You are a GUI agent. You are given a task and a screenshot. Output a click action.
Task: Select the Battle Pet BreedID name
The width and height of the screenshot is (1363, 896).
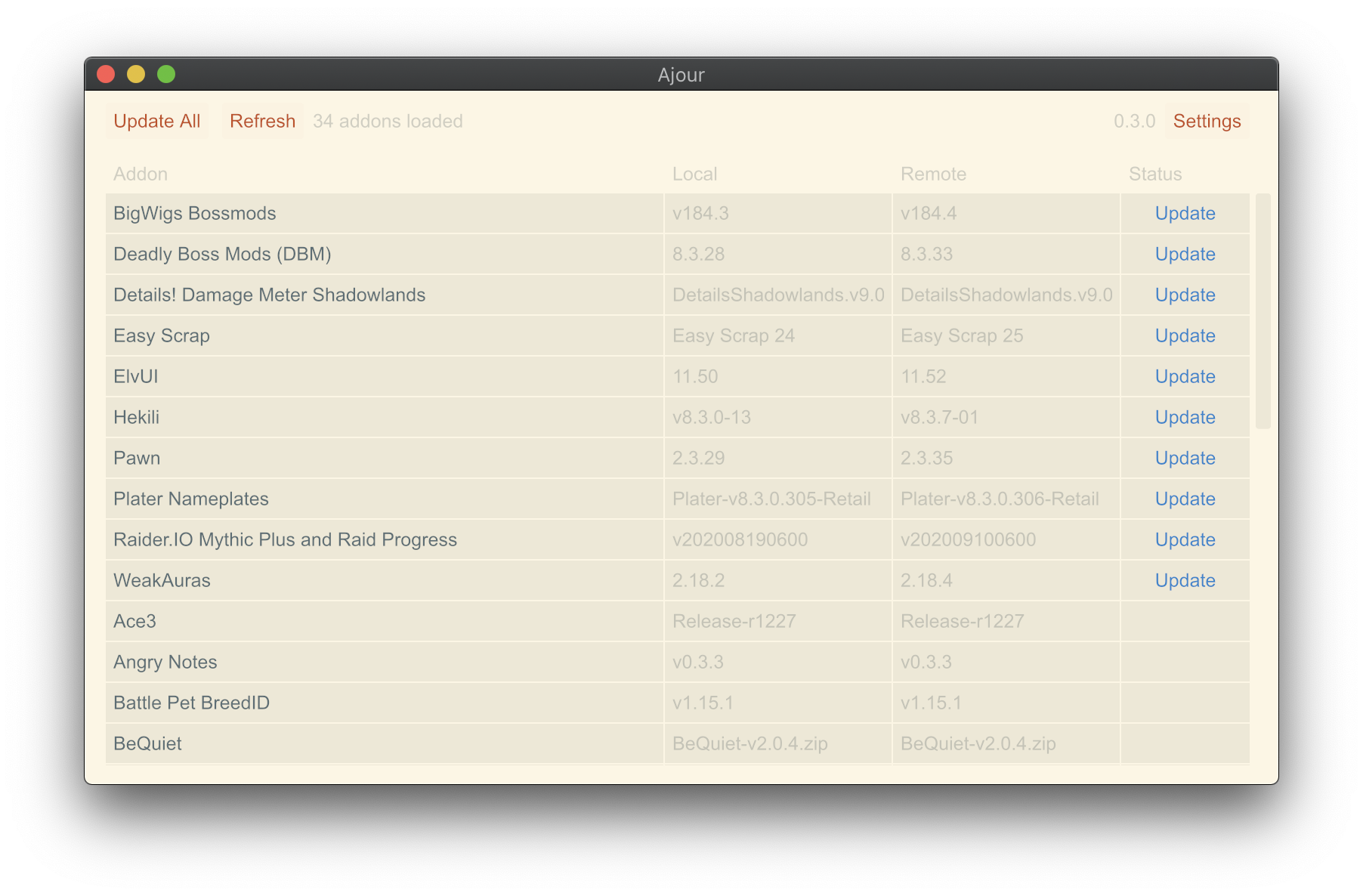(x=191, y=703)
